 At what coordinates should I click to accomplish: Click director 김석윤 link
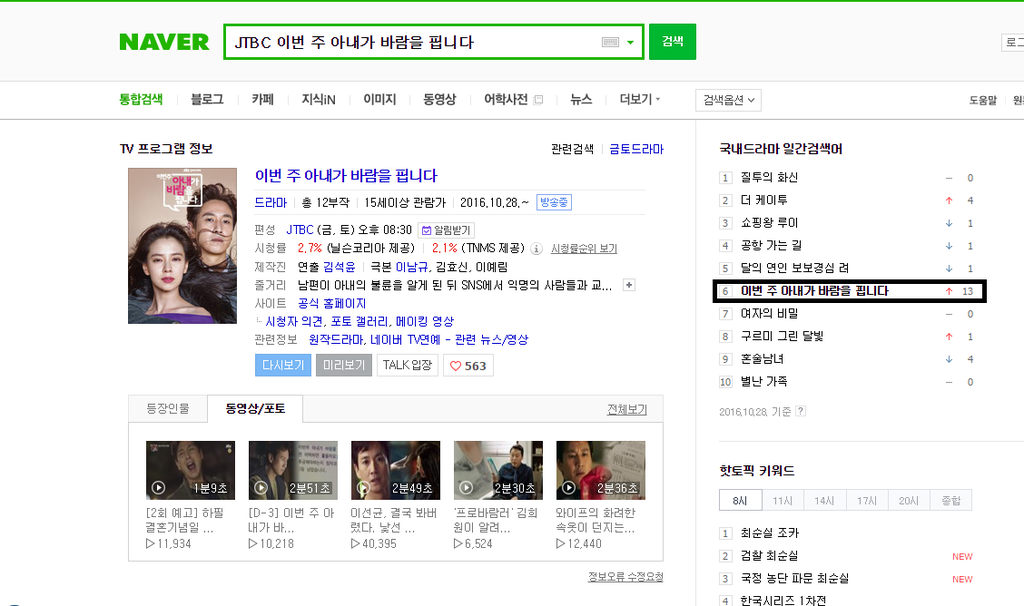tap(339, 267)
